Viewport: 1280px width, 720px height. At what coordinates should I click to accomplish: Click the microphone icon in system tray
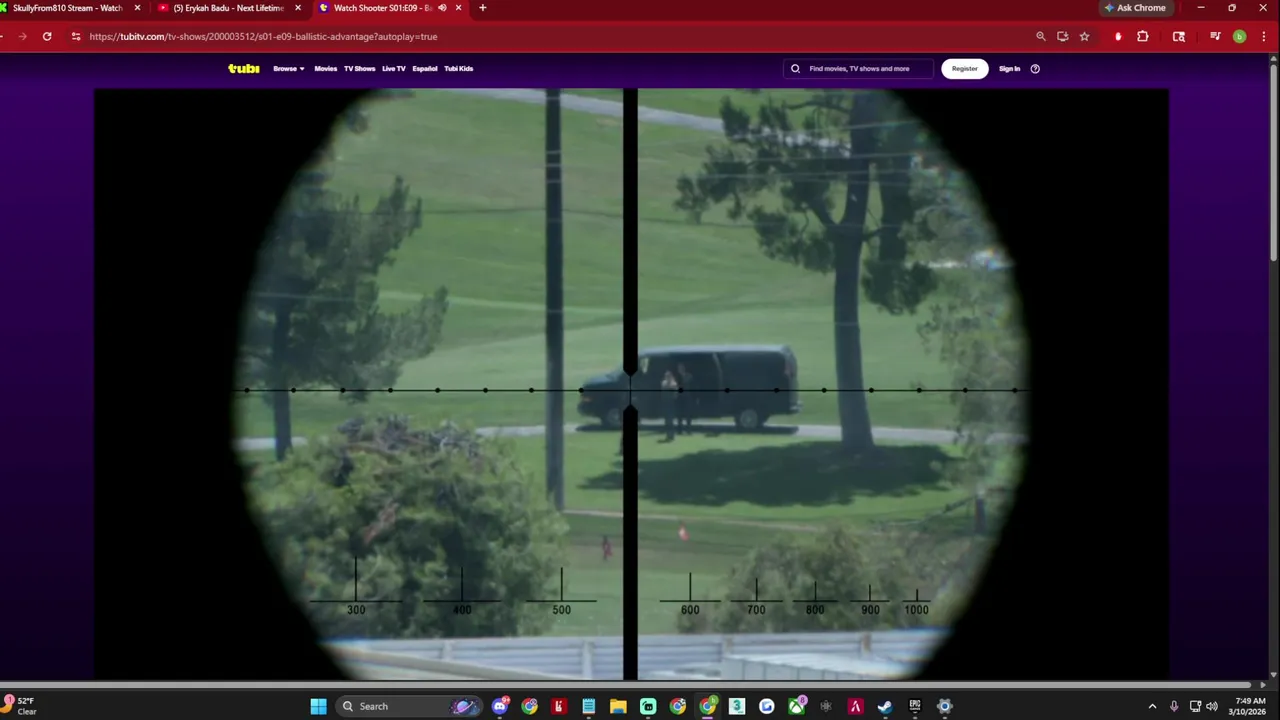point(1174,706)
